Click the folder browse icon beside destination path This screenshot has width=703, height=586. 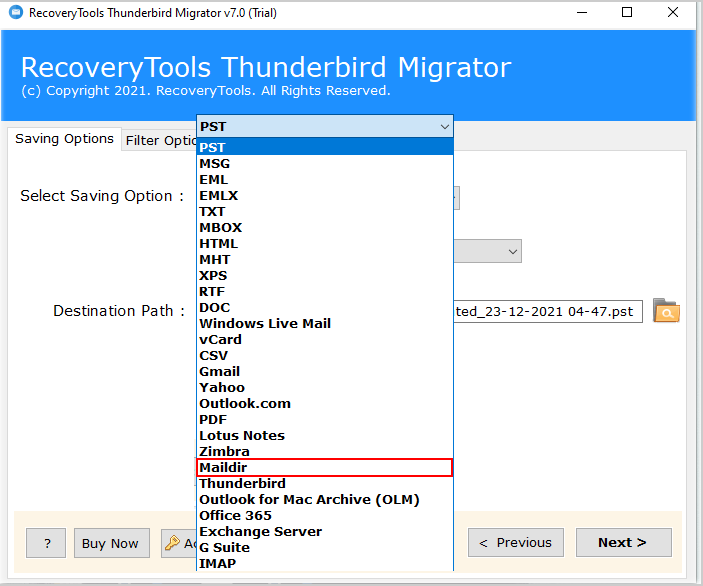(x=666, y=310)
